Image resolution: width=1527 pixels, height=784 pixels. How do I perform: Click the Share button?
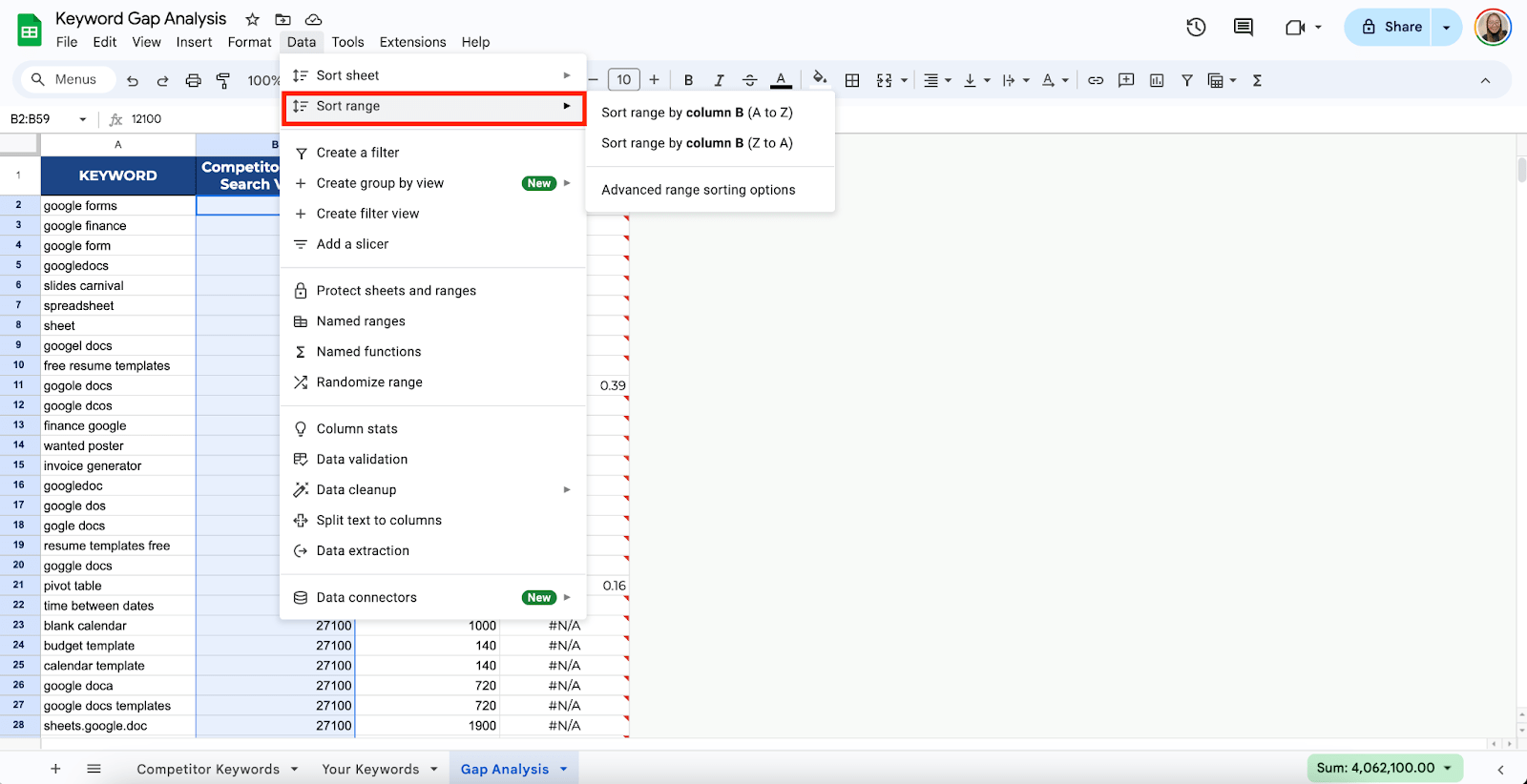[x=1391, y=28]
